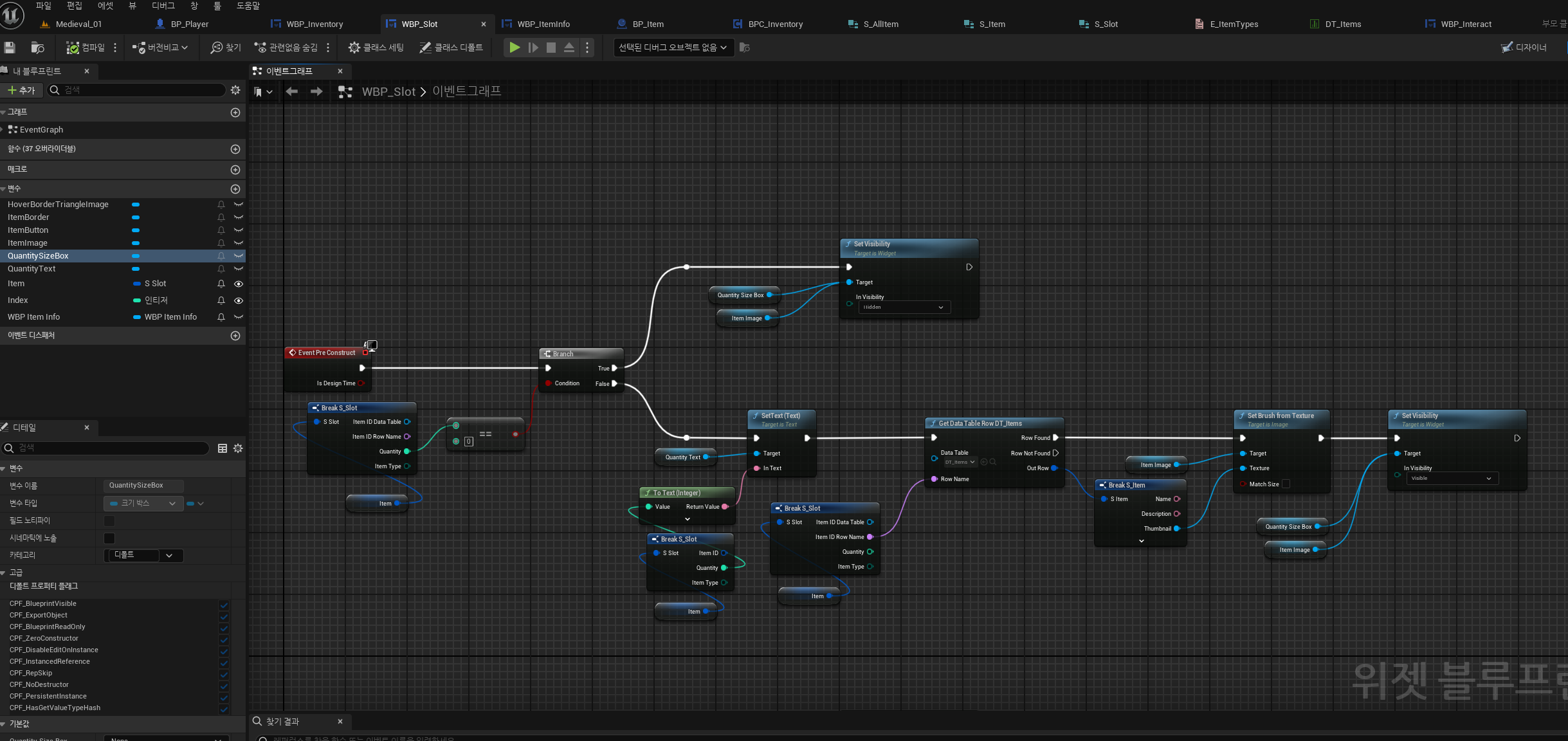Viewport: 1568px width, 741px height.
Task: Save the blueprint with the disk icon
Action: click(10, 47)
